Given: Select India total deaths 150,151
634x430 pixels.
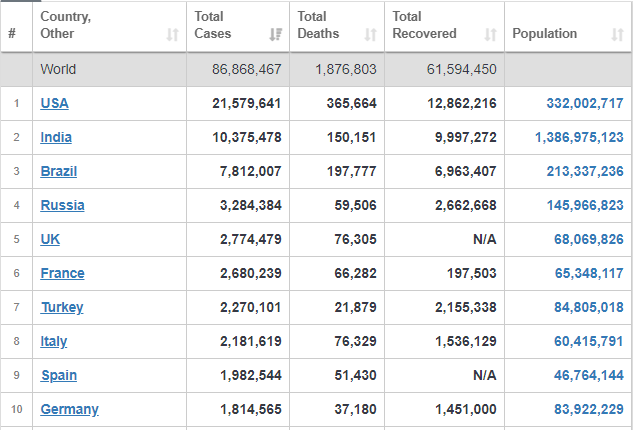Looking at the screenshot, I should (351, 137).
